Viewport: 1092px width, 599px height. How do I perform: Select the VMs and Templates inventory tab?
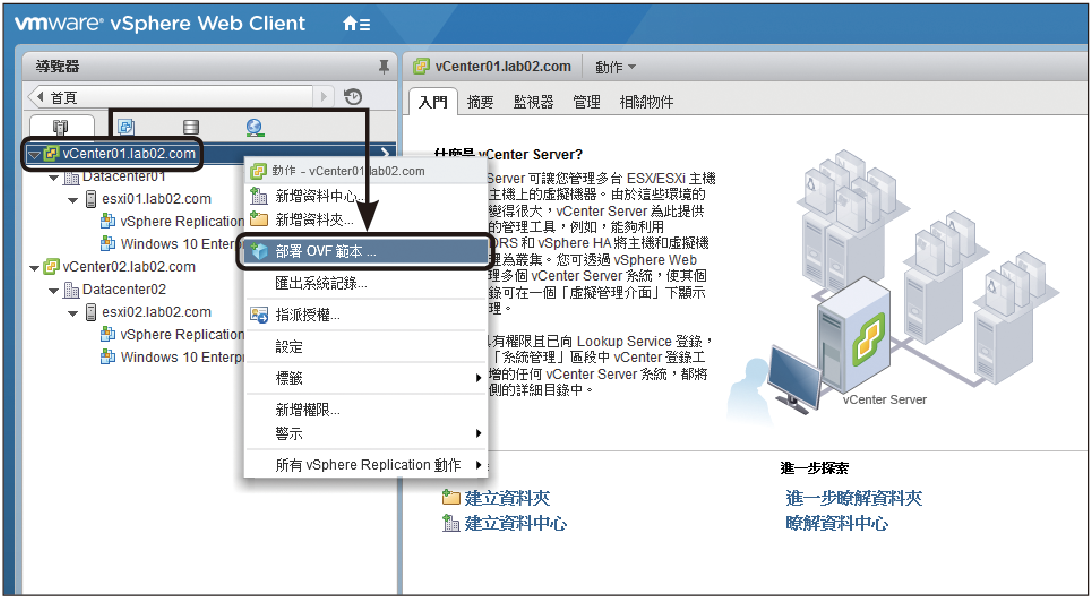pyautogui.click(x=126, y=127)
